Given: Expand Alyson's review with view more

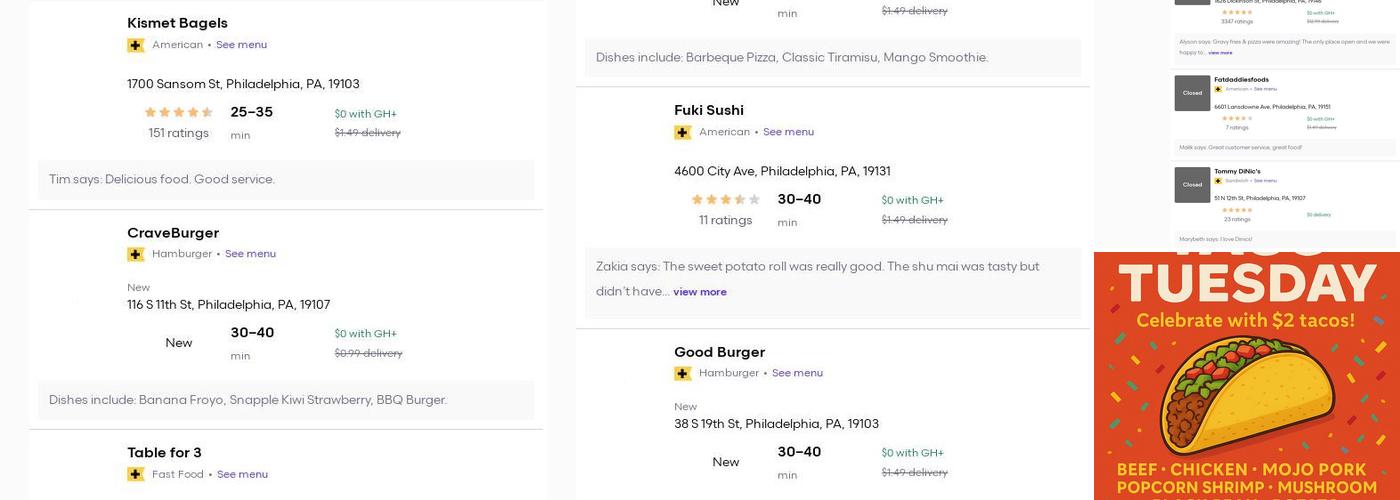Looking at the screenshot, I should pos(1220,53).
